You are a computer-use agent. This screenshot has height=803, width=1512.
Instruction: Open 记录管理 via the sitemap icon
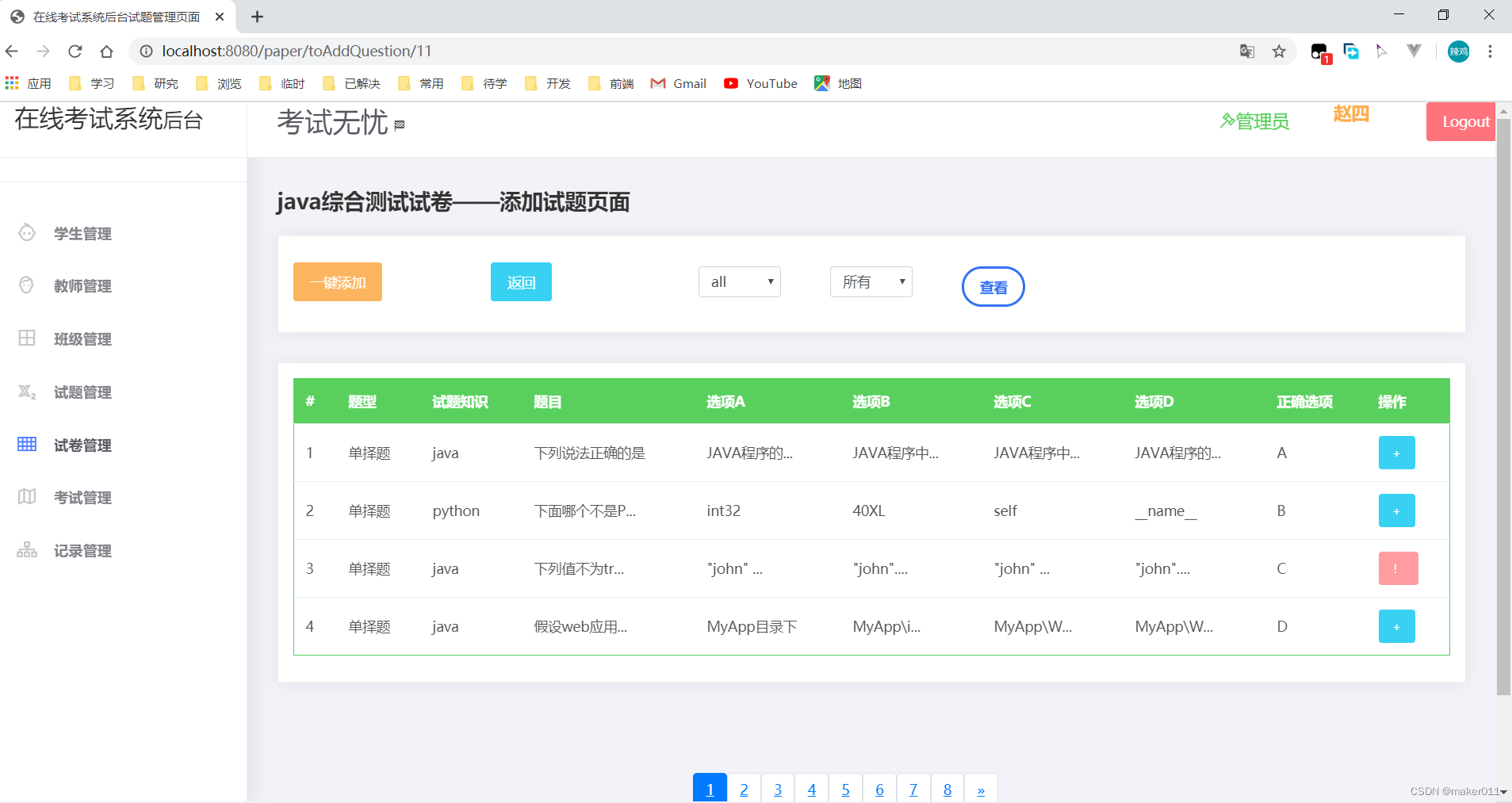click(27, 549)
